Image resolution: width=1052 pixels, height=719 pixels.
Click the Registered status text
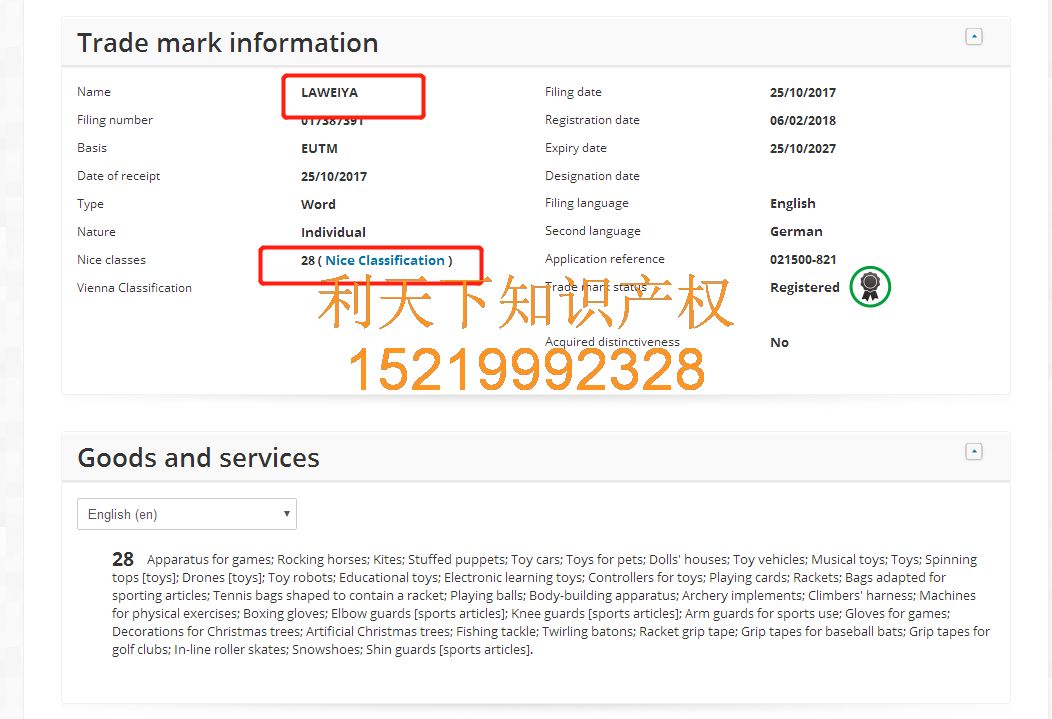coord(804,287)
